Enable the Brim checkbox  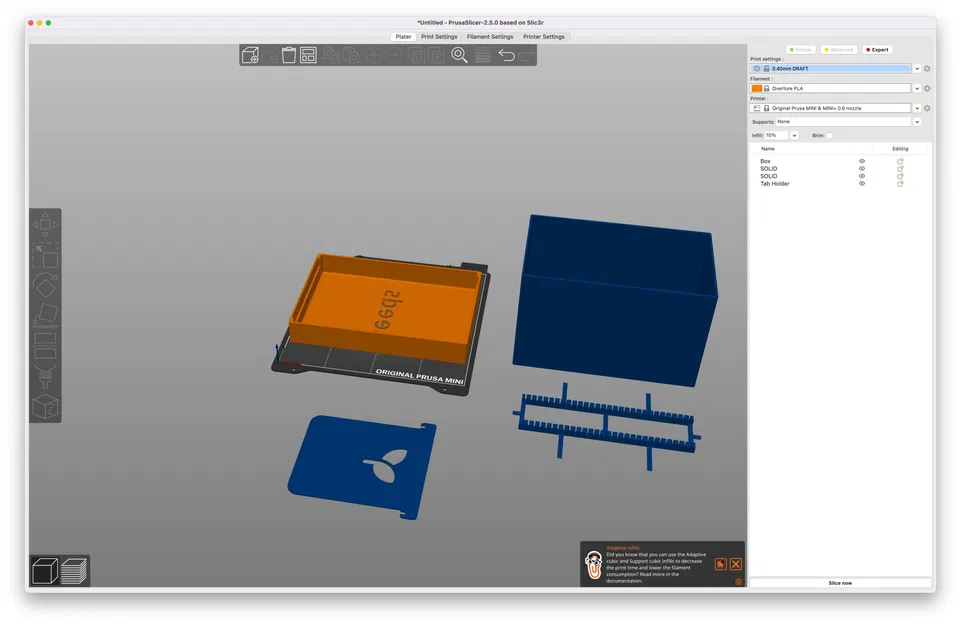point(829,135)
